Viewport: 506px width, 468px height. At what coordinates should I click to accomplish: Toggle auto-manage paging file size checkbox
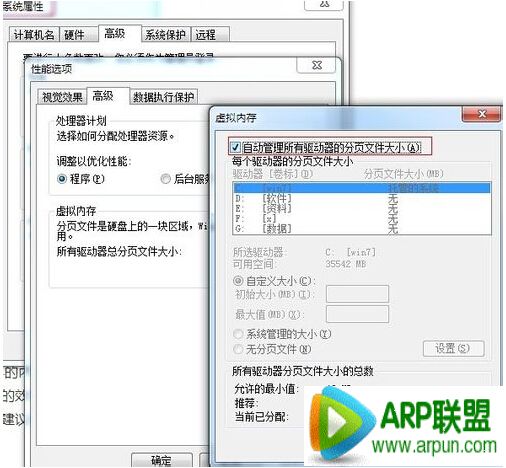pyautogui.click(x=235, y=147)
